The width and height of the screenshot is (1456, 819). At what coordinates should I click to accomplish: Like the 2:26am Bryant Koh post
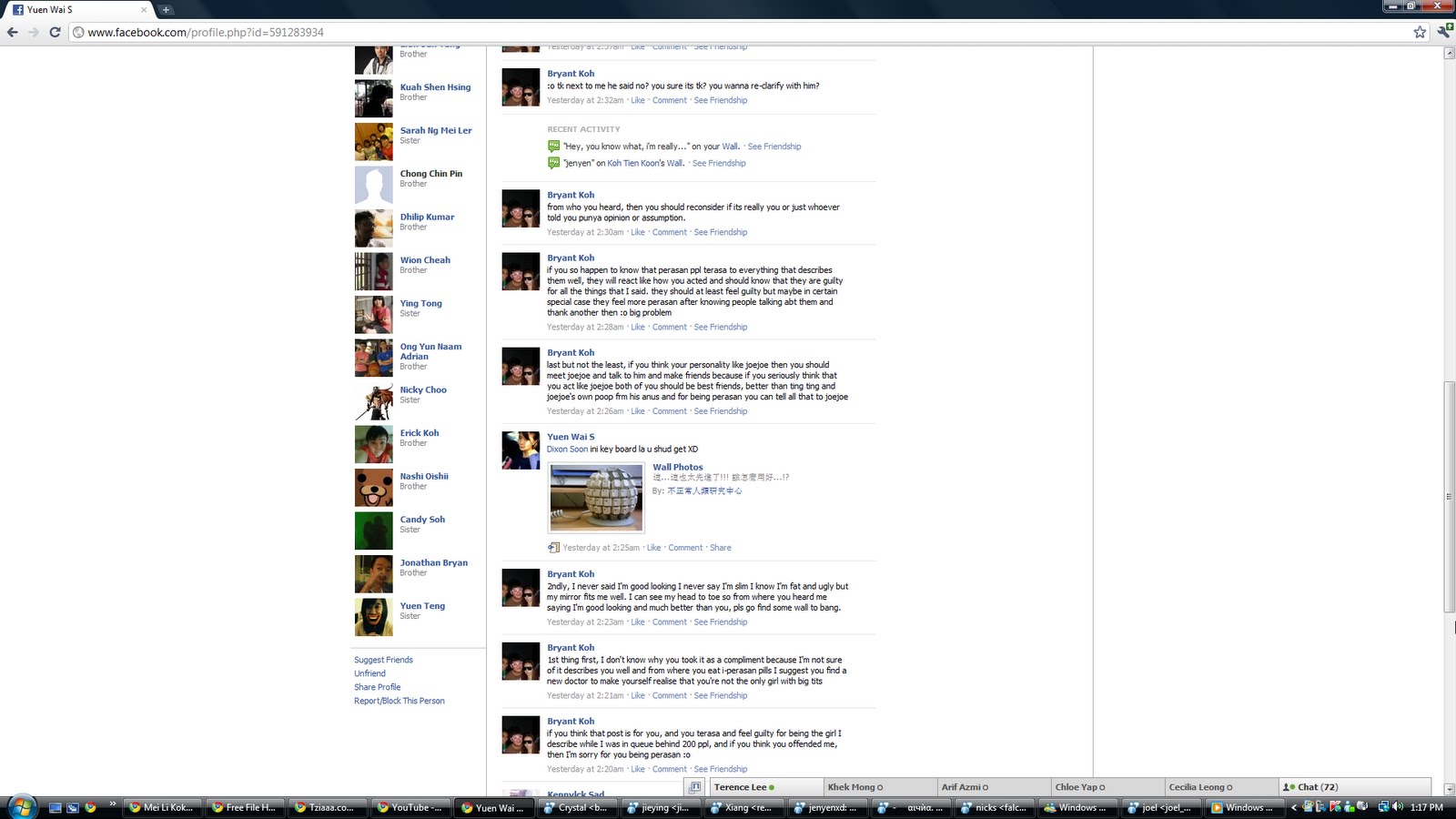pyautogui.click(x=637, y=411)
